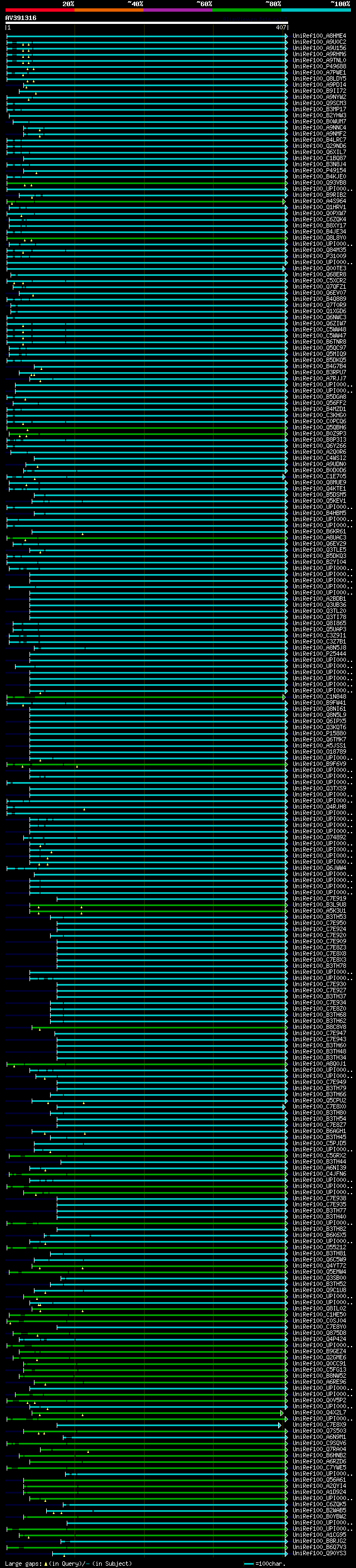Click the orange ~40% identity color bar

[x=109, y=10]
